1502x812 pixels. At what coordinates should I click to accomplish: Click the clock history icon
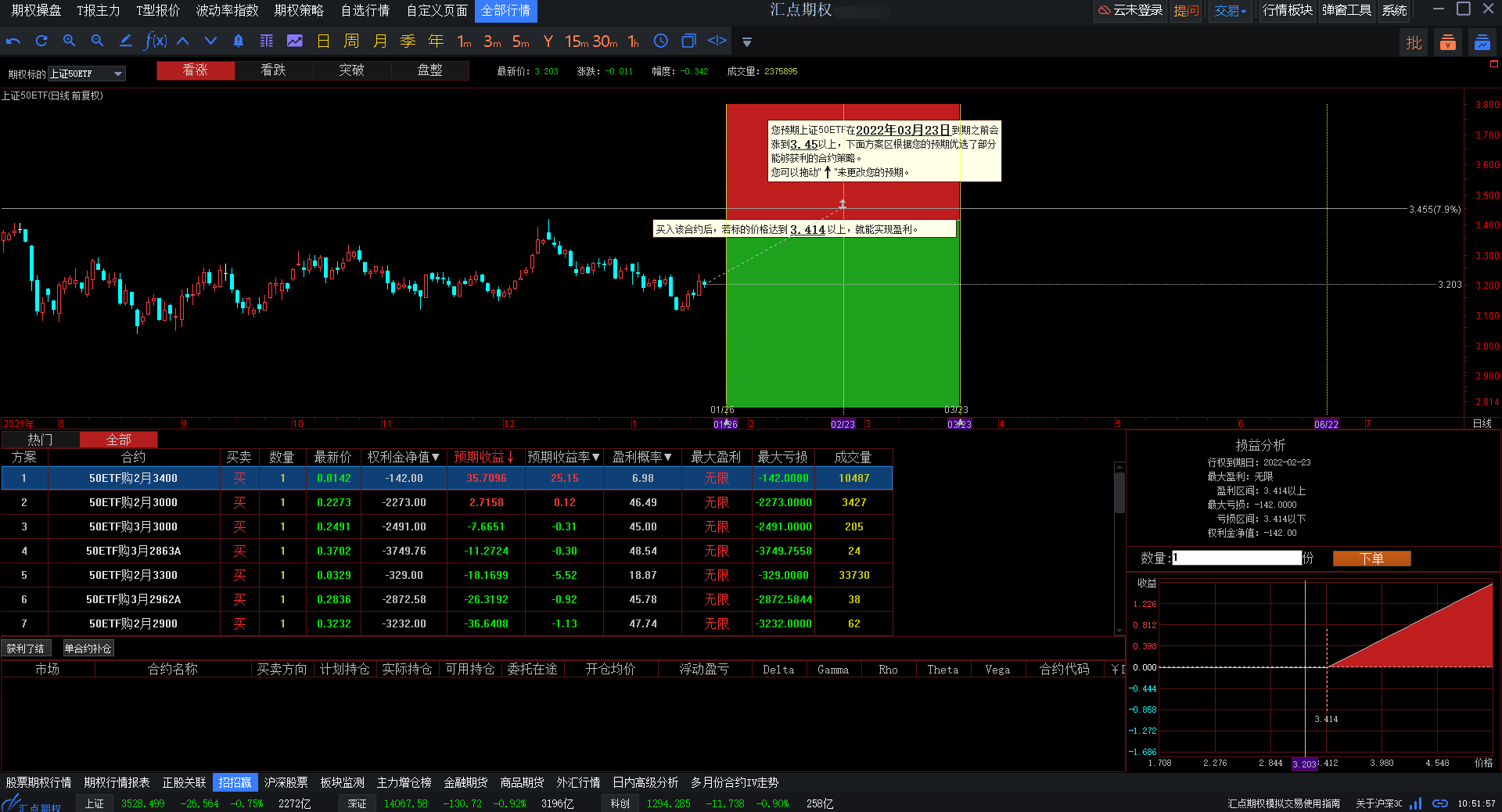(661, 41)
